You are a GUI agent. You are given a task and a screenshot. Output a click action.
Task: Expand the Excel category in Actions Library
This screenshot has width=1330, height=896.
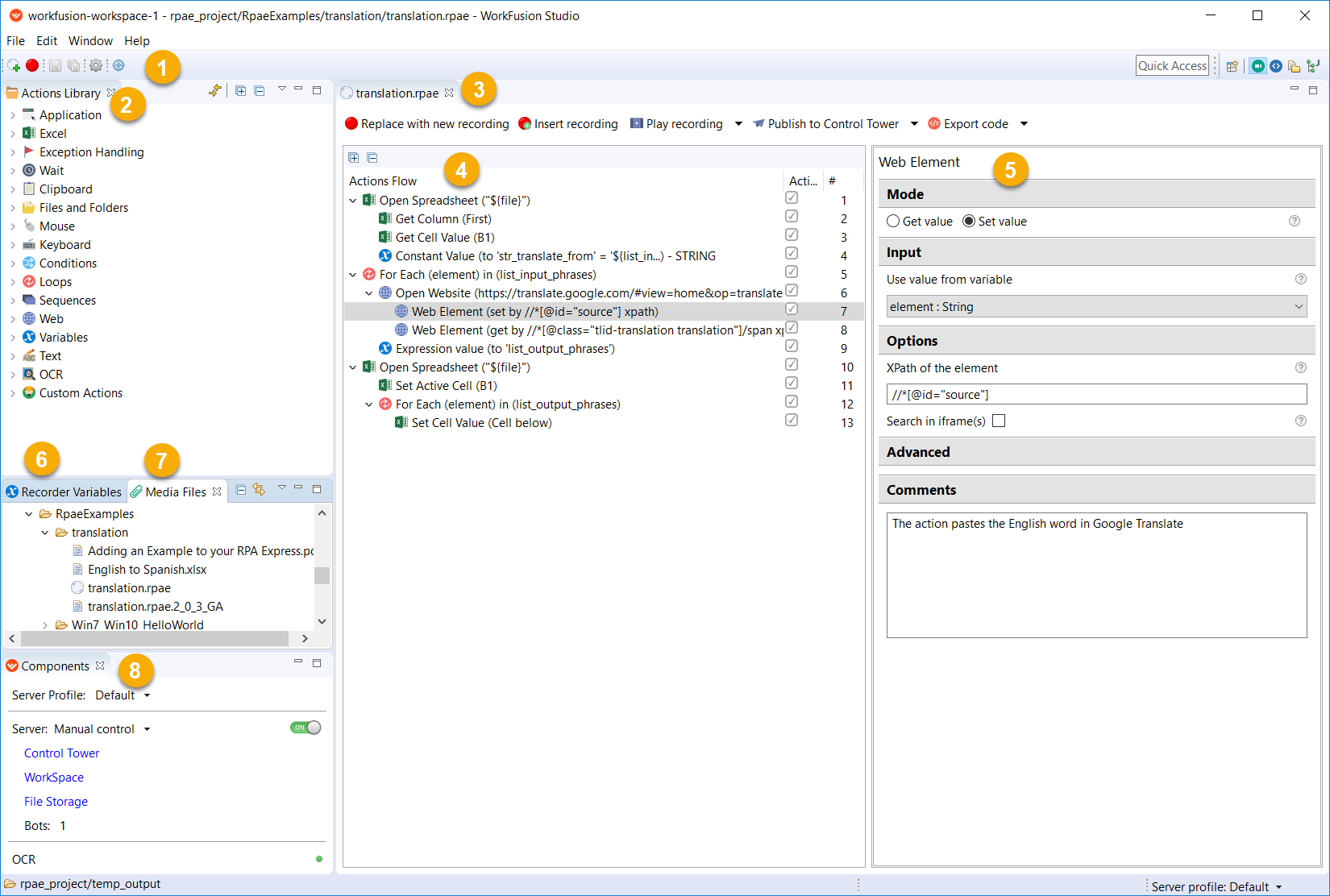point(13,134)
